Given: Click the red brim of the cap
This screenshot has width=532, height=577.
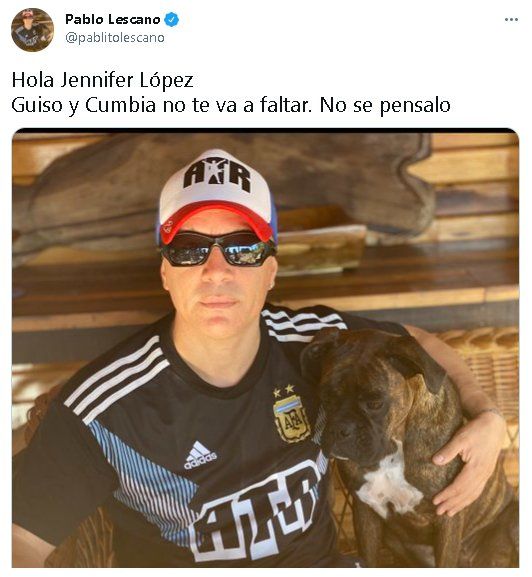Looking at the screenshot, I should point(216,222).
